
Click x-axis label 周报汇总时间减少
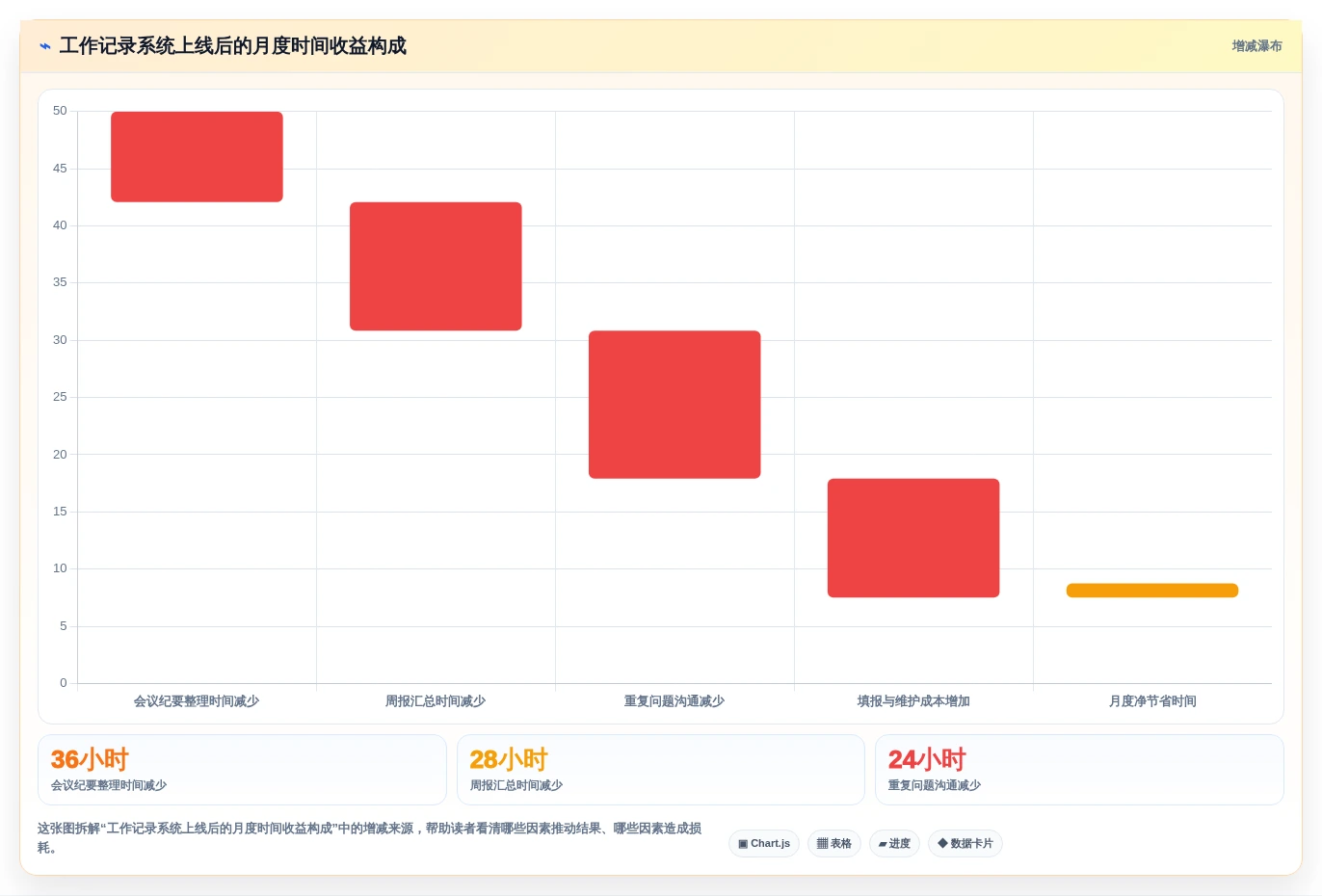point(436,701)
